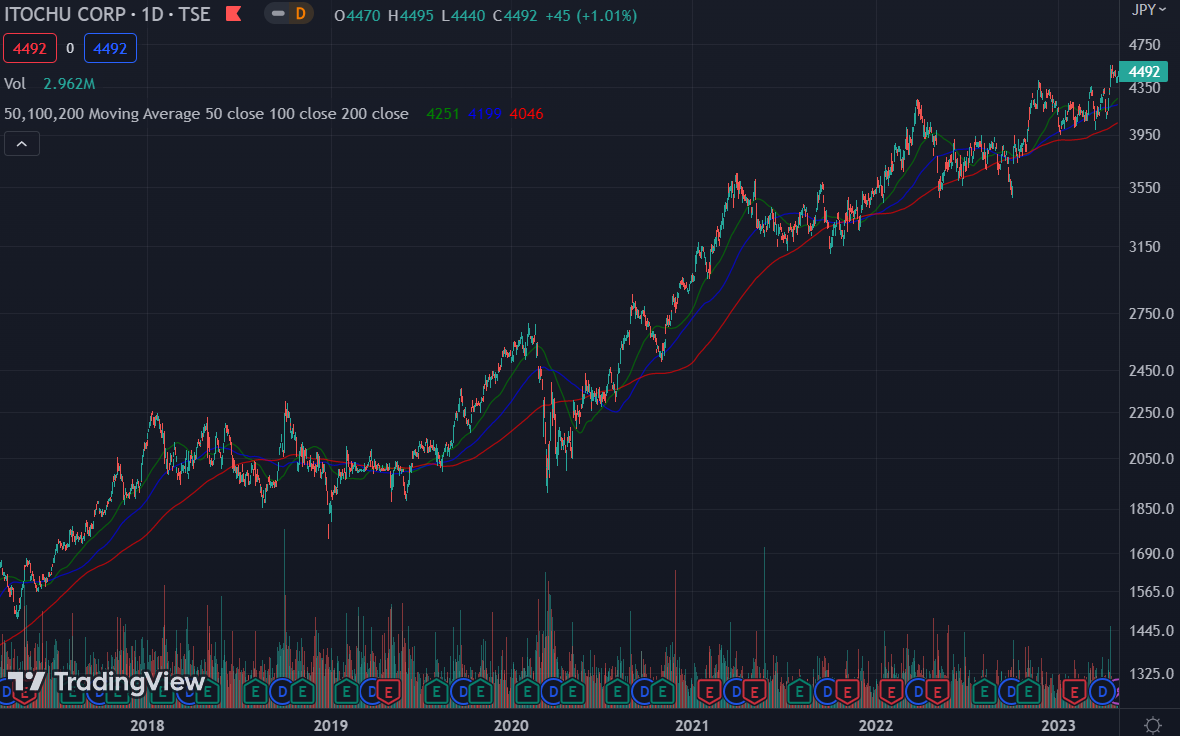The image size is (1180, 736).
Task: Open chart settings gear at bottom right
Action: [x=1152, y=725]
